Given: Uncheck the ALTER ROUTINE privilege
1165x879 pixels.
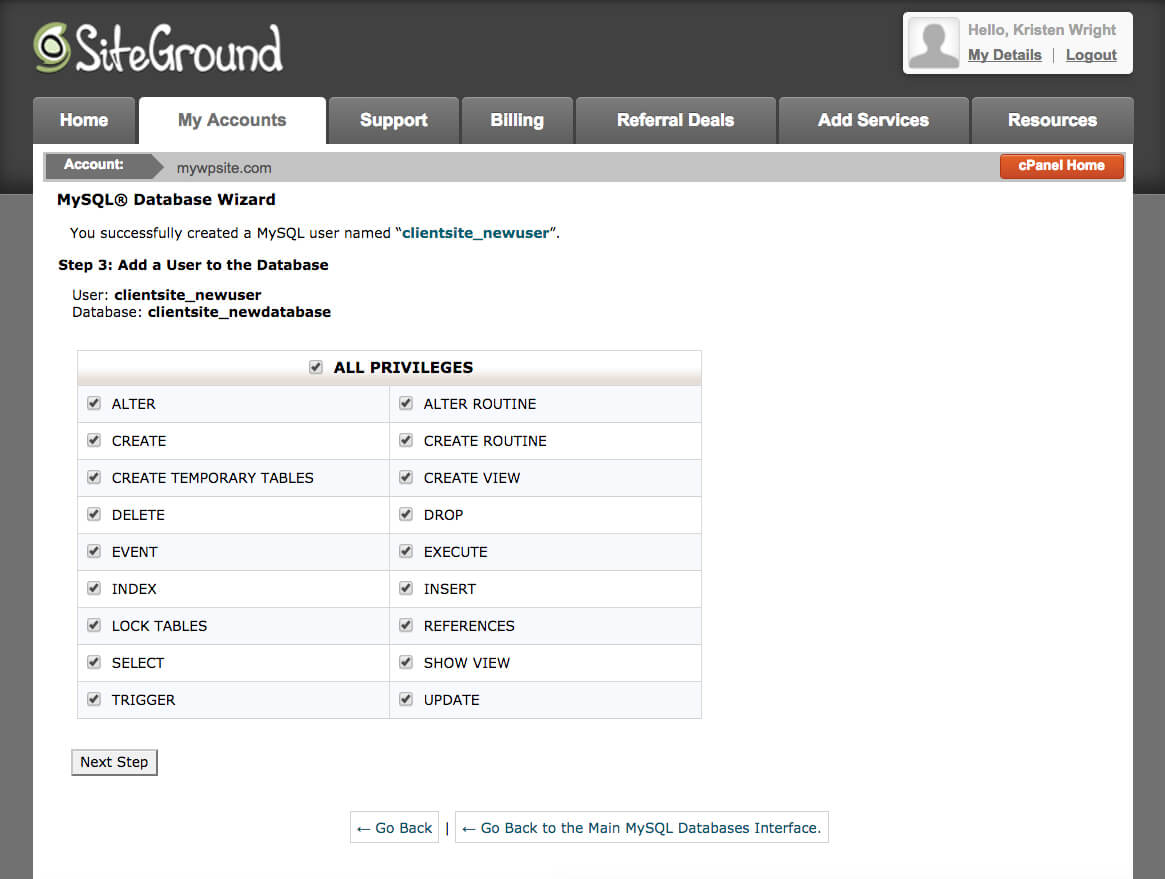Looking at the screenshot, I should (x=406, y=403).
